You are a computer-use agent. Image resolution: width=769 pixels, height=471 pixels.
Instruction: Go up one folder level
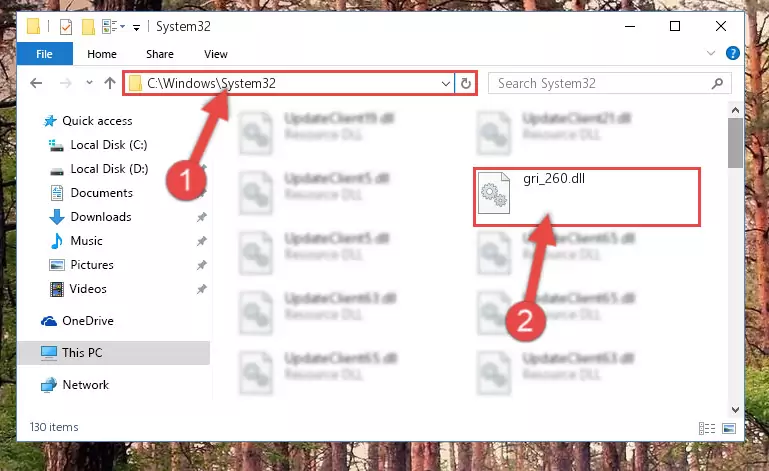tap(110, 83)
